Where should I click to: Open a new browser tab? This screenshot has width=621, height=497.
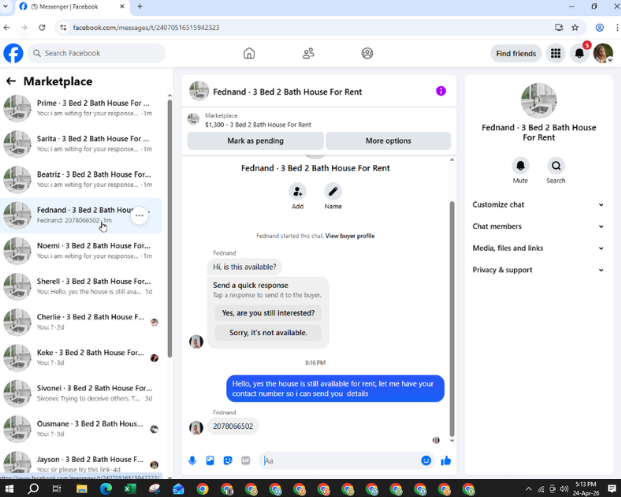[140, 6]
